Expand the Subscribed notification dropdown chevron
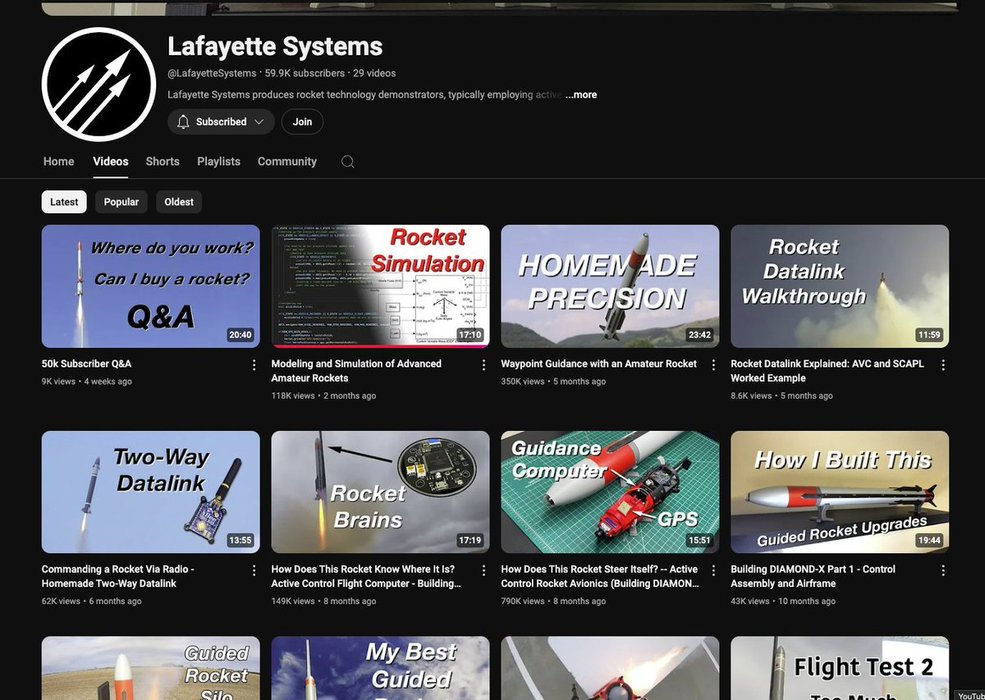 [x=259, y=122]
